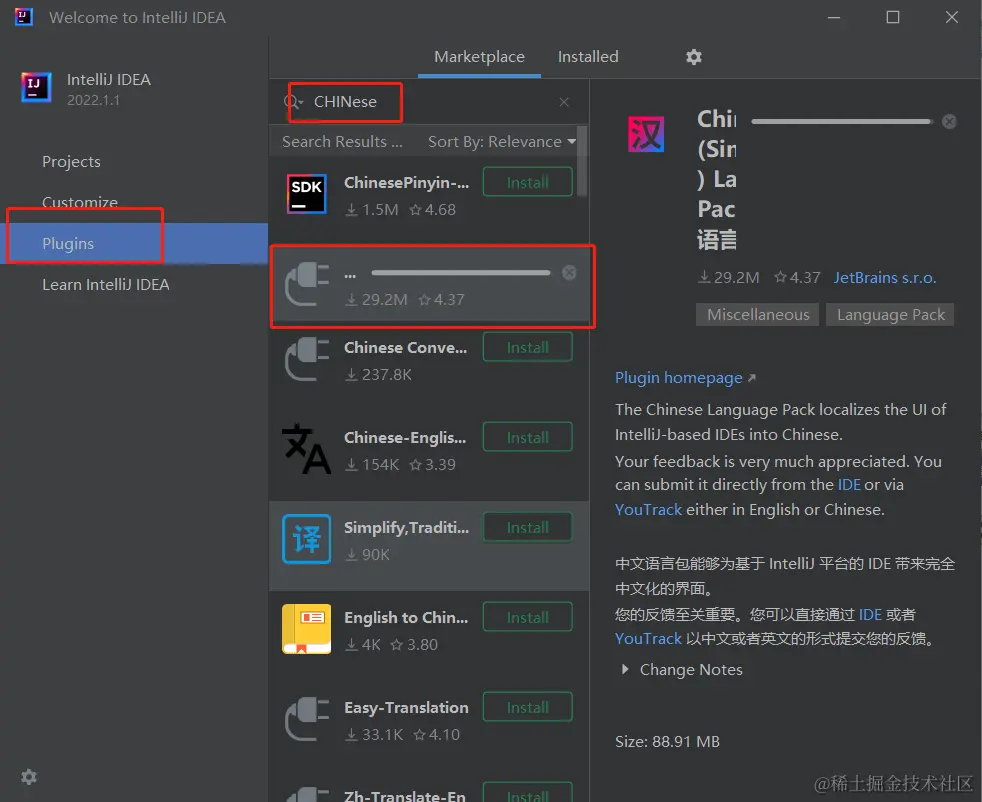This screenshot has height=802, width=982.
Task: Click the Easy-Translation plug icon
Action: point(306,719)
